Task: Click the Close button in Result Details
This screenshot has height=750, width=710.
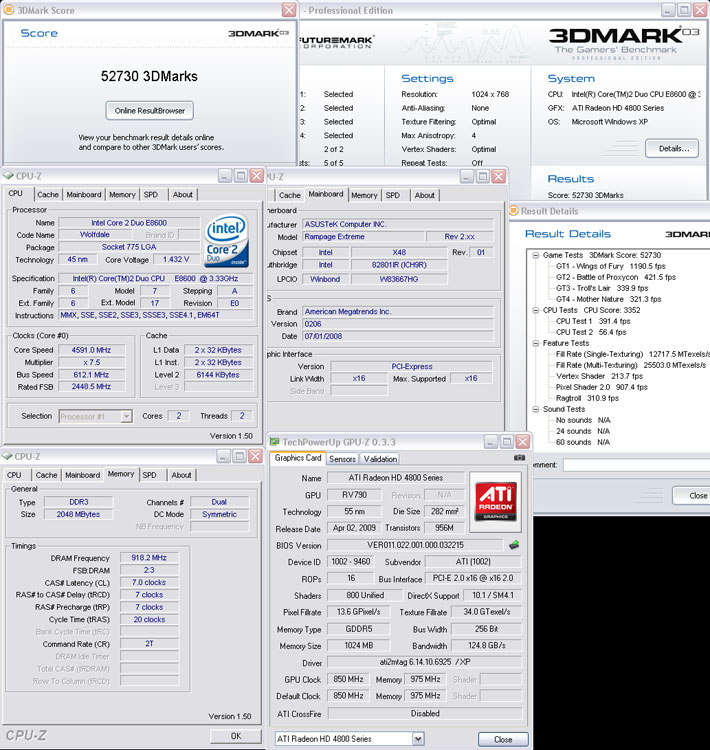Action: 691,496
